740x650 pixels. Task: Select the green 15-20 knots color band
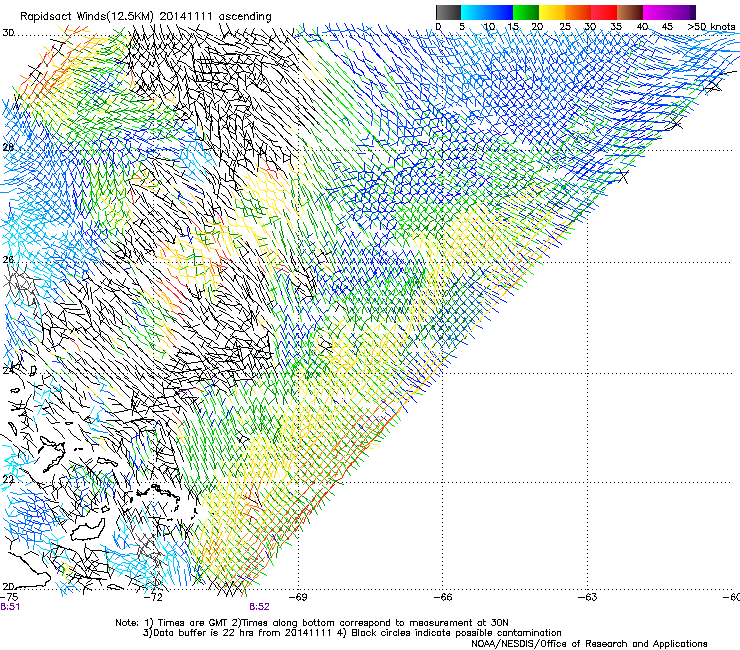click(526, 12)
